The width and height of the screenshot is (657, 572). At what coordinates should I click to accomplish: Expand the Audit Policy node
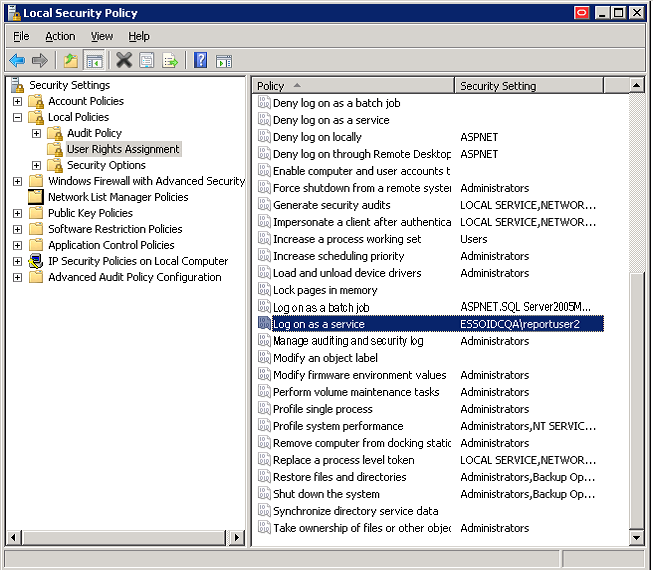coord(36,134)
